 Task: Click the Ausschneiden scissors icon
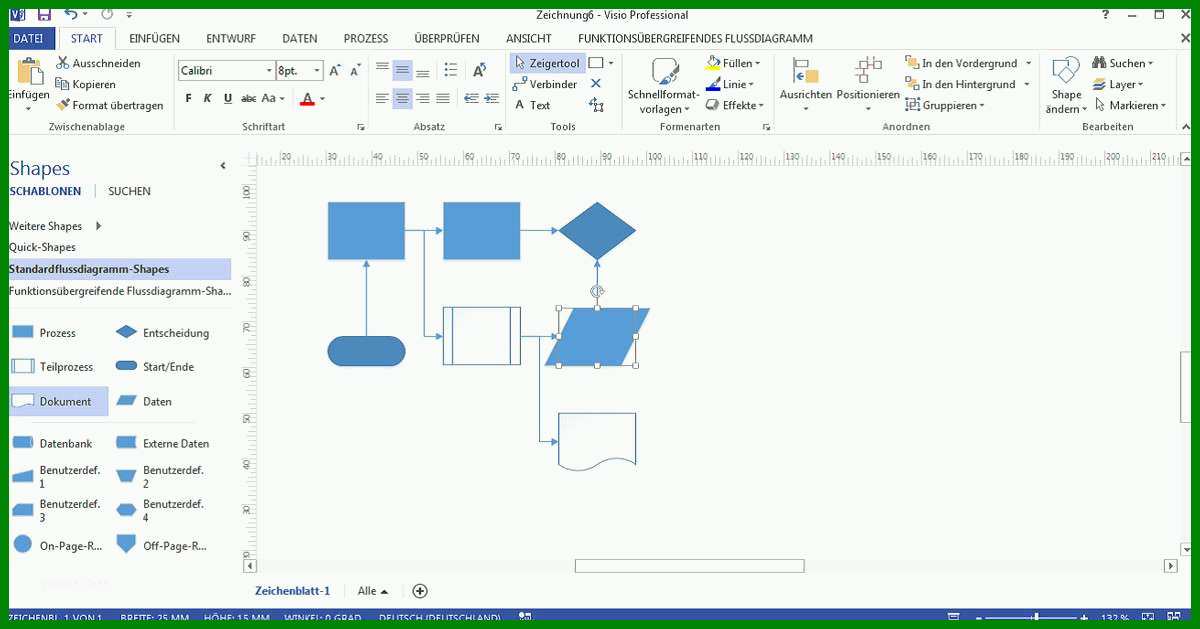(63, 63)
